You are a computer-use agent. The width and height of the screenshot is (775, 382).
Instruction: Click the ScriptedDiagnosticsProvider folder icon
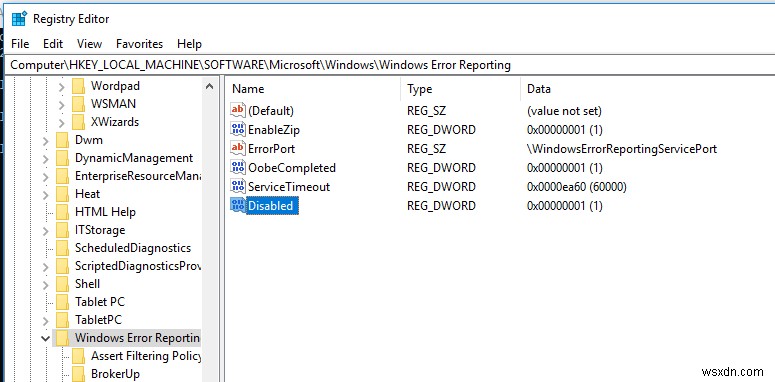(63, 266)
